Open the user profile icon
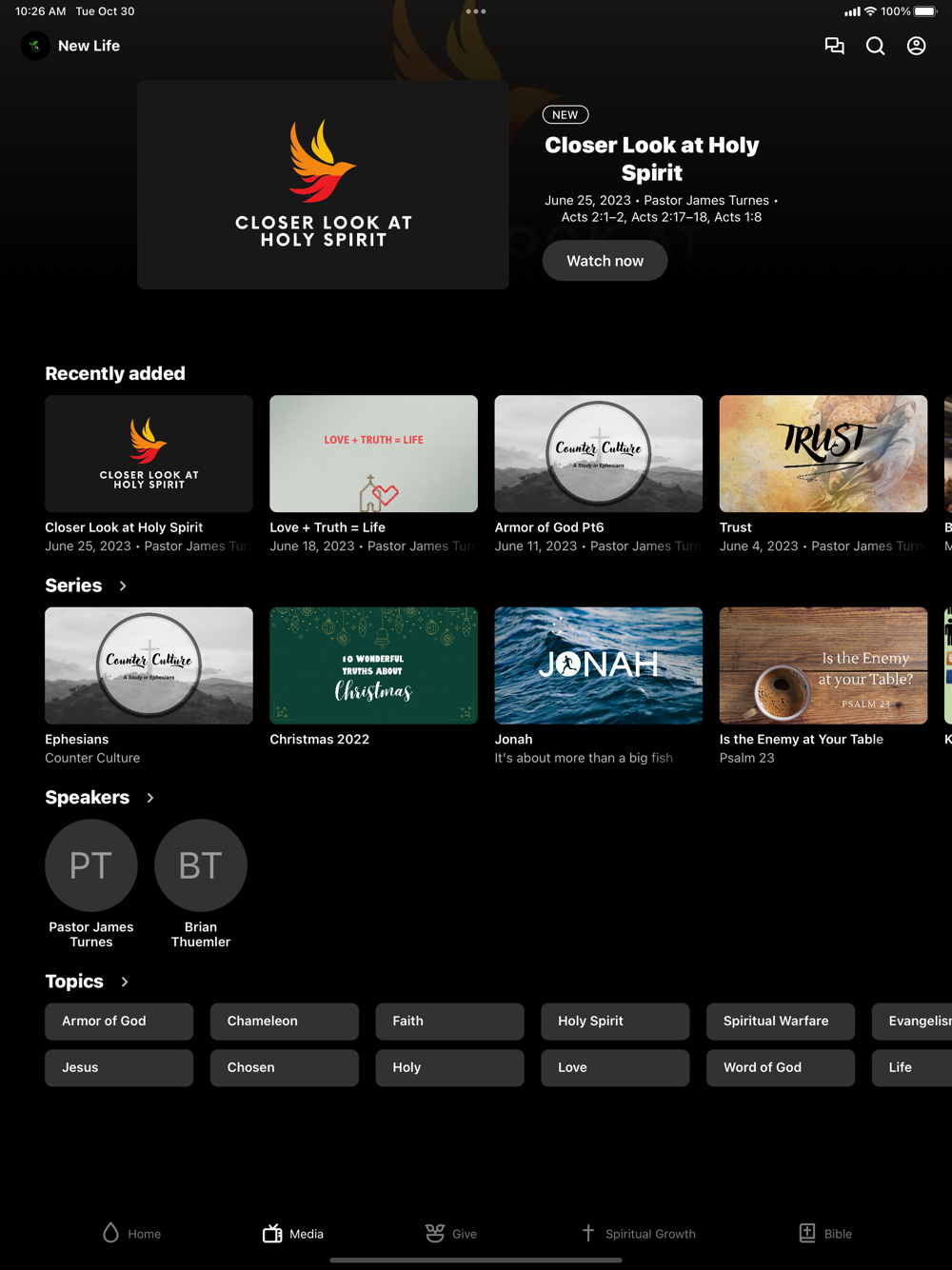The height and width of the screenshot is (1270, 952). click(916, 46)
